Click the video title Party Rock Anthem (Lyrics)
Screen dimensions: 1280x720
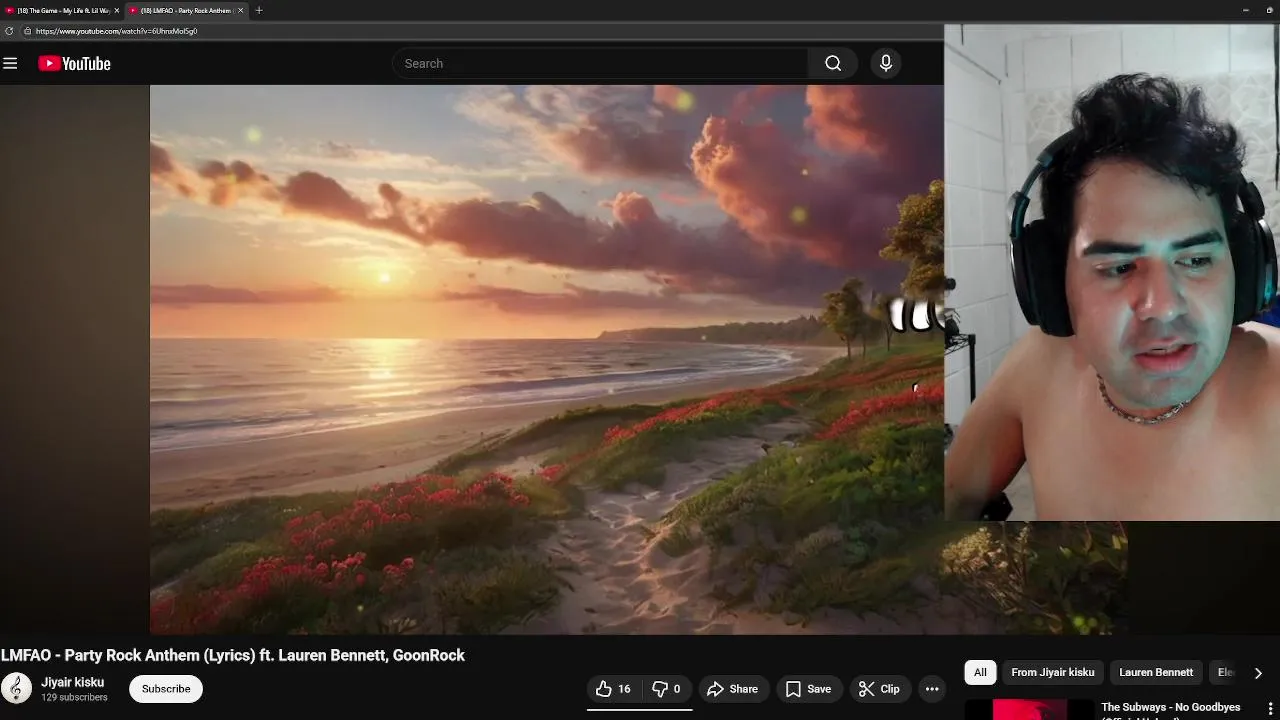[233, 655]
